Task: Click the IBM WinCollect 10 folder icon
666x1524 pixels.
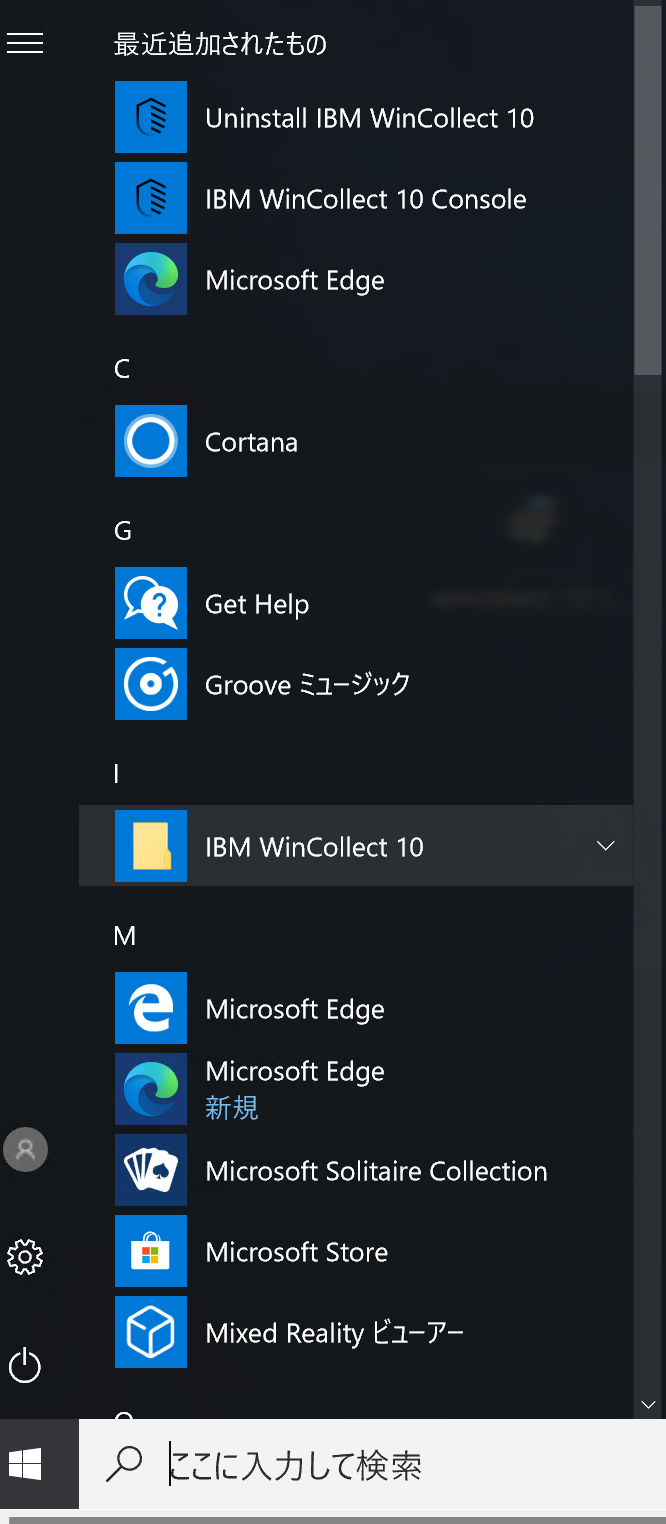Action: [151, 846]
